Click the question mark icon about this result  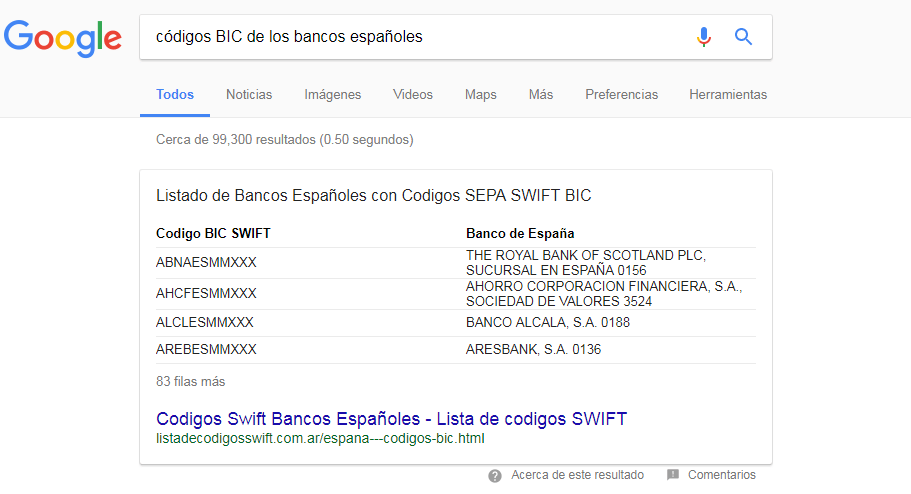point(495,476)
